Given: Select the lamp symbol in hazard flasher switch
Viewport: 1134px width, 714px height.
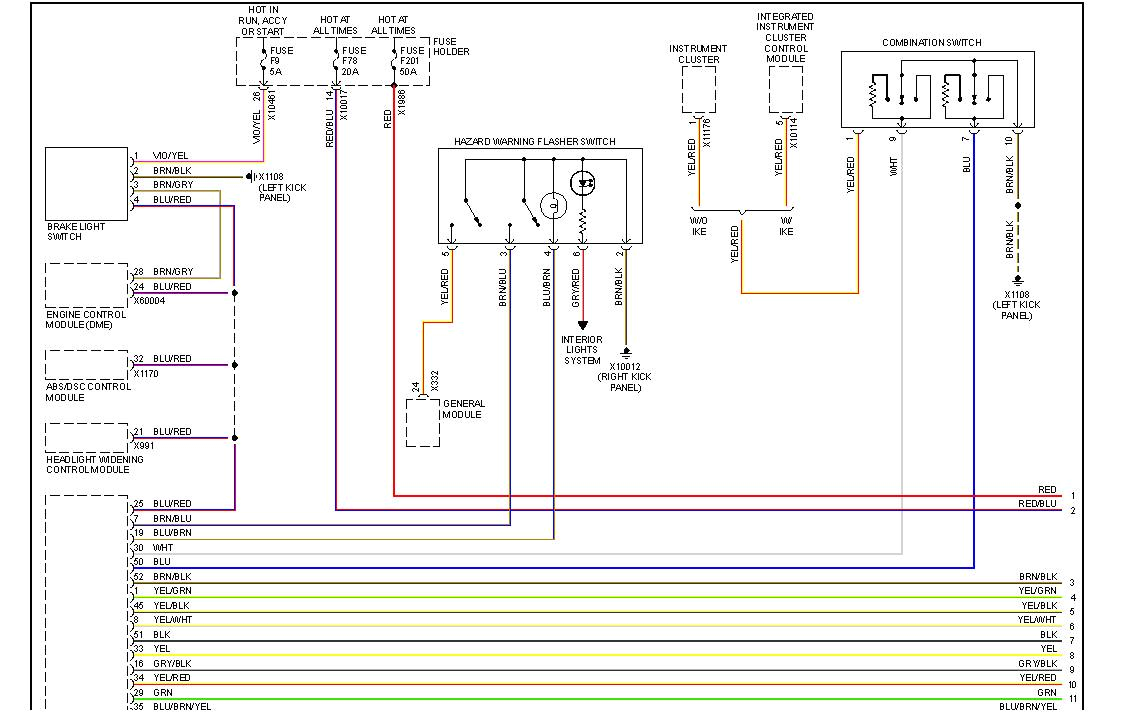Looking at the screenshot, I should pos(553,206).
